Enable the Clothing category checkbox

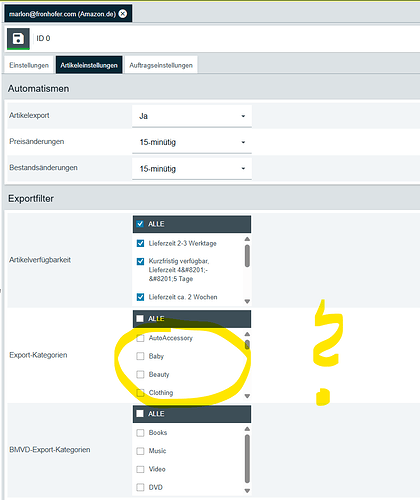point(140,393)
